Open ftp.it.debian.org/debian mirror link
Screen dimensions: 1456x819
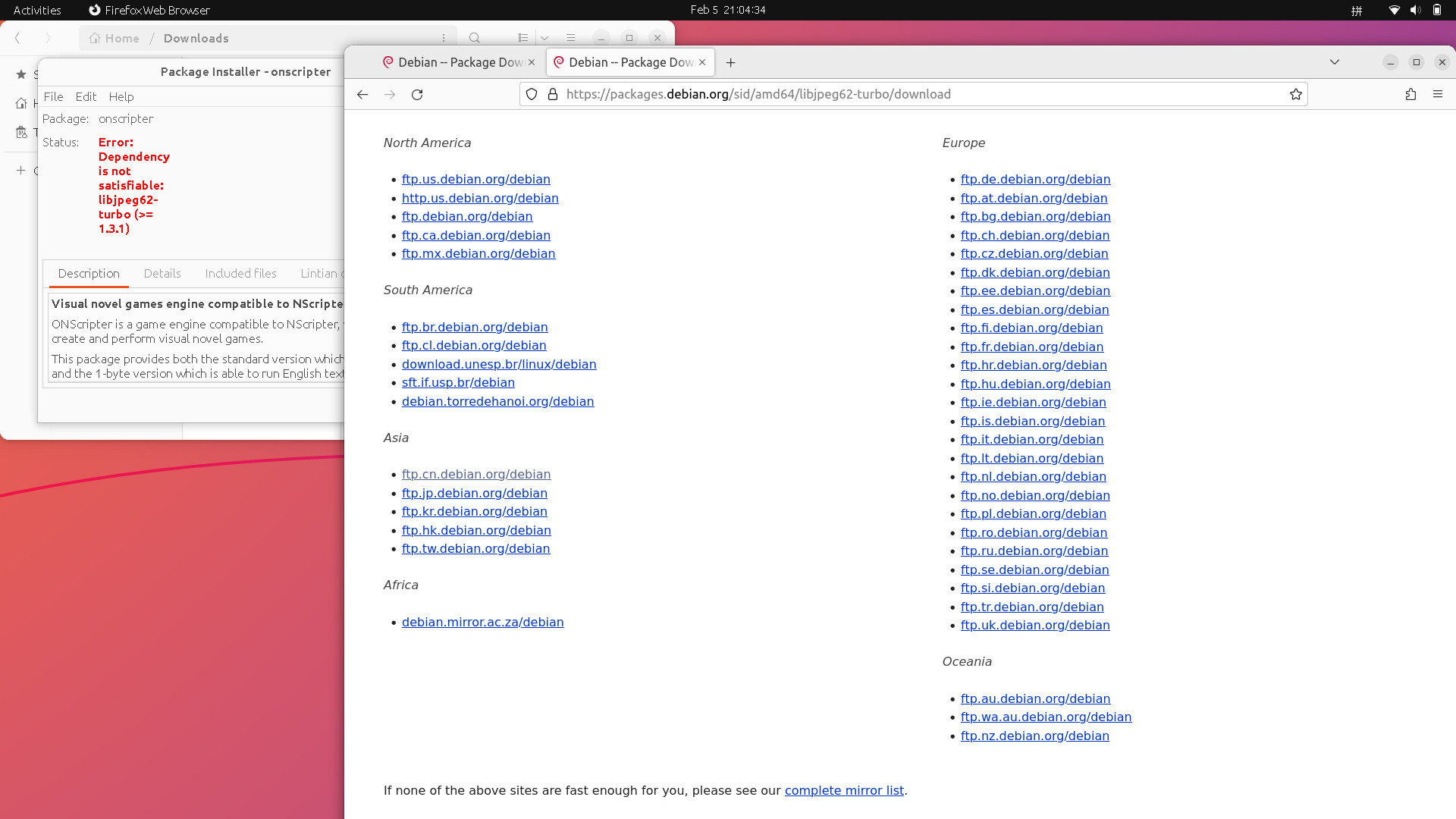pyautogui.click(x=1032, y=439)
